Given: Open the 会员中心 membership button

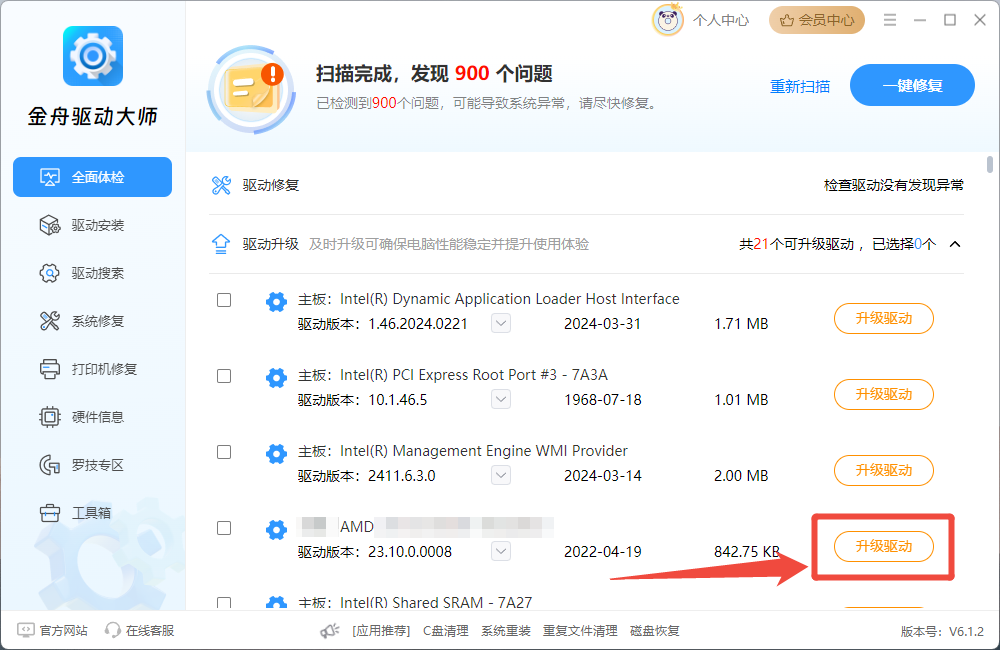Looking at the screenshot, I should (817, 20).
